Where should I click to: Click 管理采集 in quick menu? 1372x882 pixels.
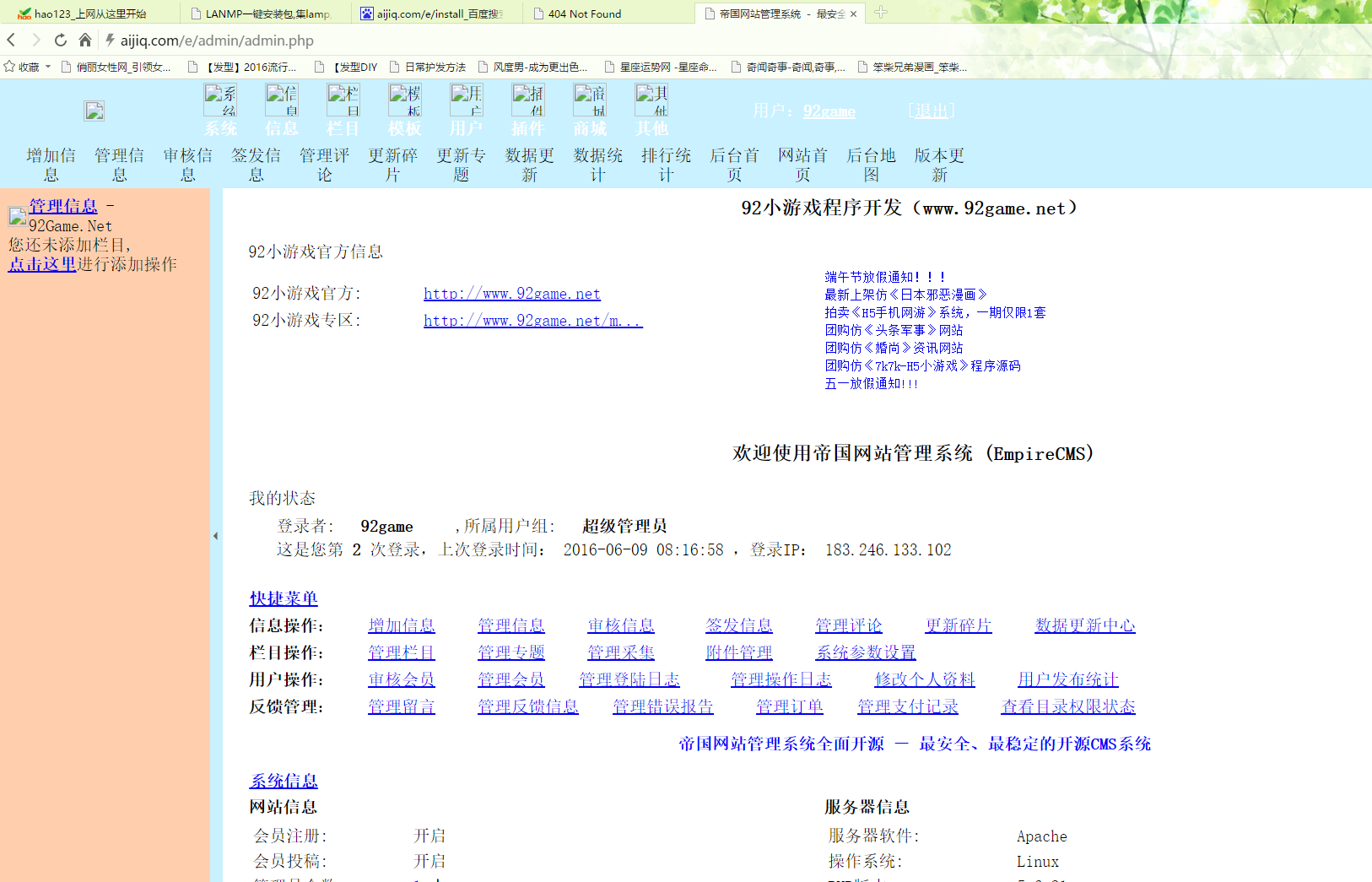click(x=621, y=652)
